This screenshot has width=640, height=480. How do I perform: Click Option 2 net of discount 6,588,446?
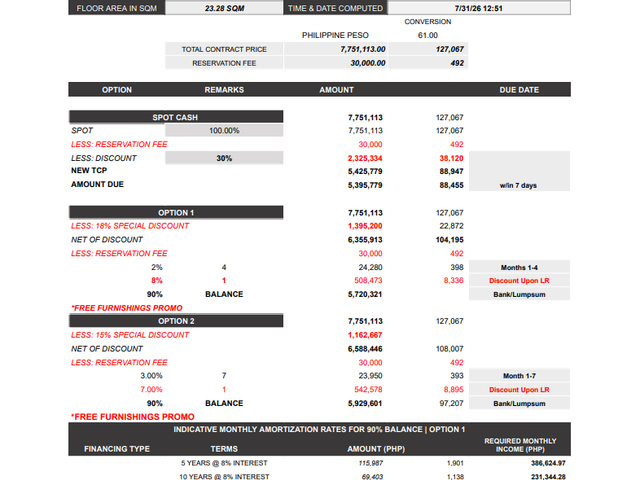tap(365, 349)
